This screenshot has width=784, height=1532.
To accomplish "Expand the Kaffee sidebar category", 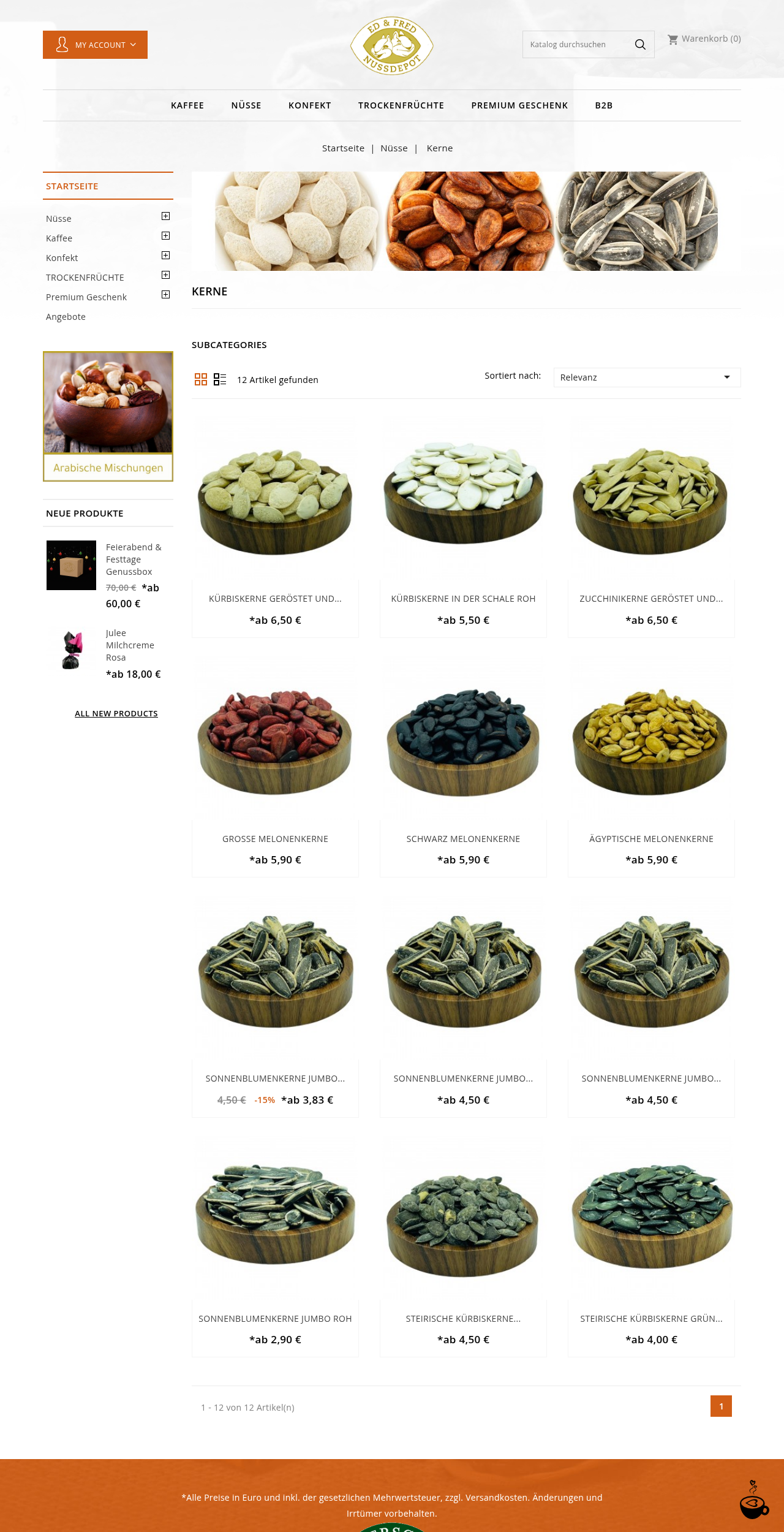I will (165, 236).
